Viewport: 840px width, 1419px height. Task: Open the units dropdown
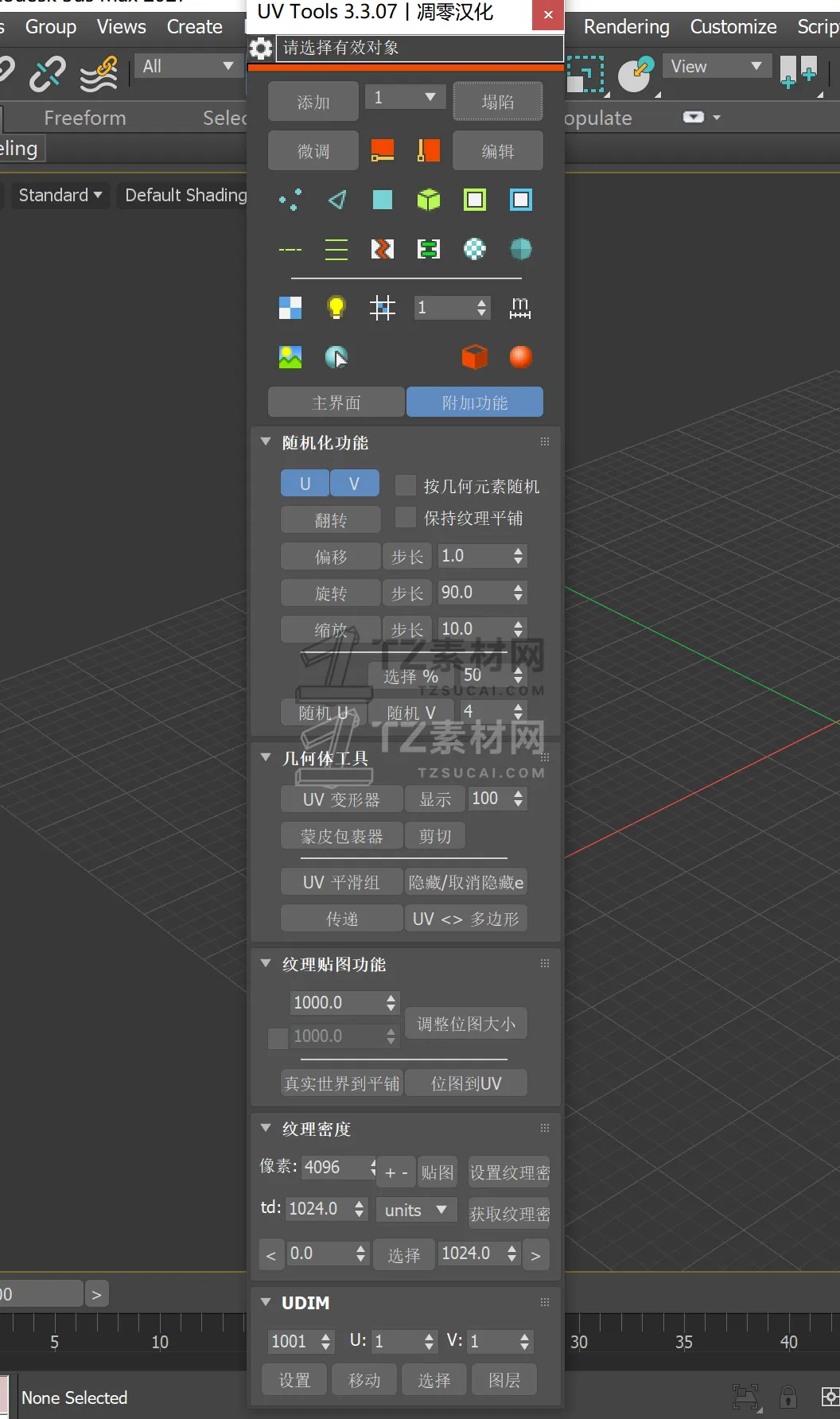coord(417,1210)
